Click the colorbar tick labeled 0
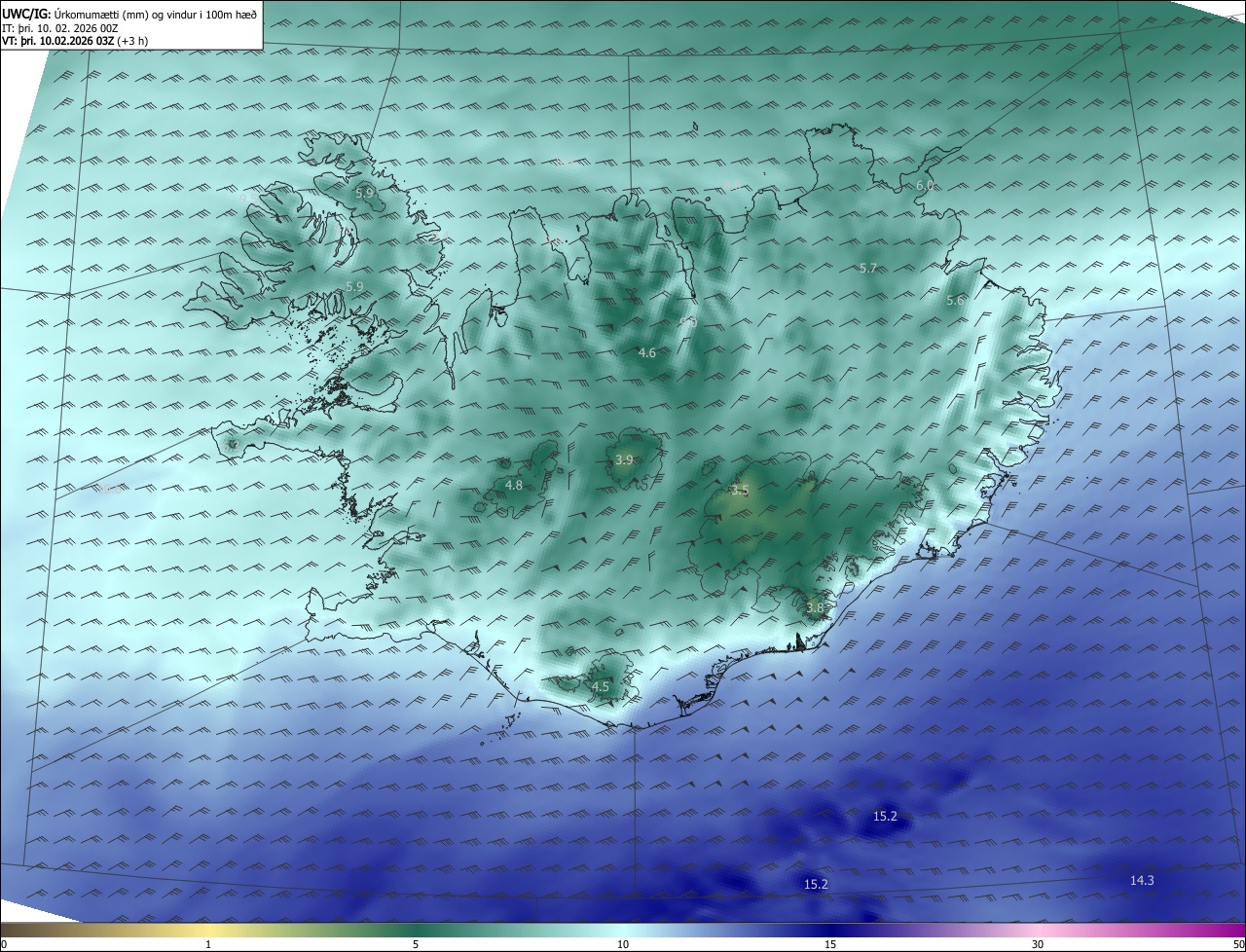Viewport: 1246px width, 952px height. click(x=4, y=944)
